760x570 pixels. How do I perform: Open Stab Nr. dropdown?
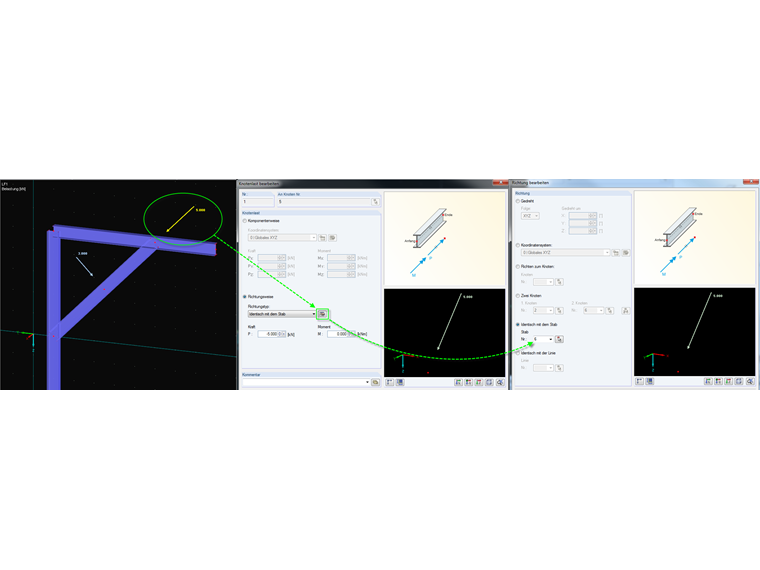(x=551, y=339)
